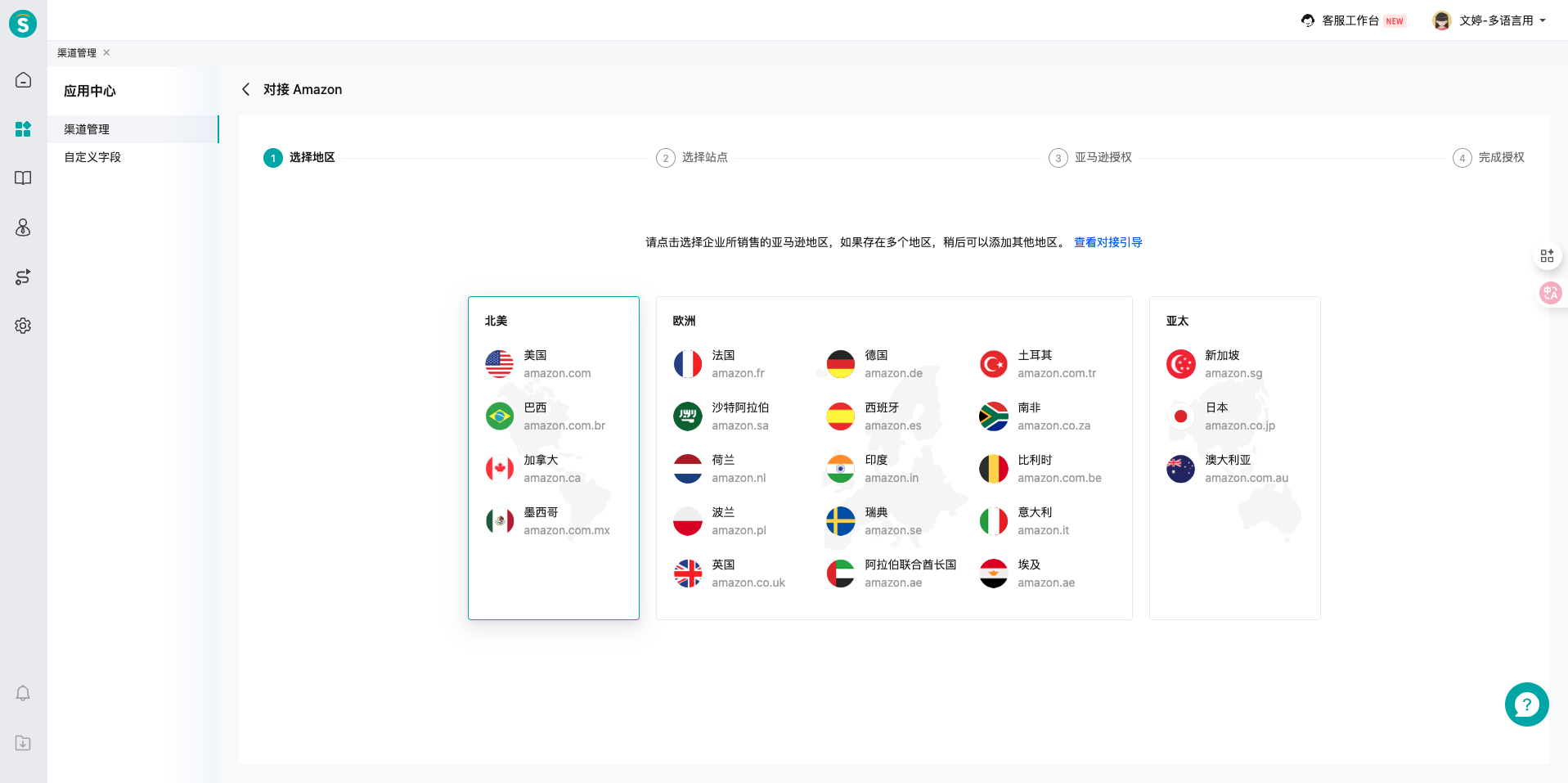Choose the 亚太 region card heading

pyautogui.click(x=1177, y=321)
